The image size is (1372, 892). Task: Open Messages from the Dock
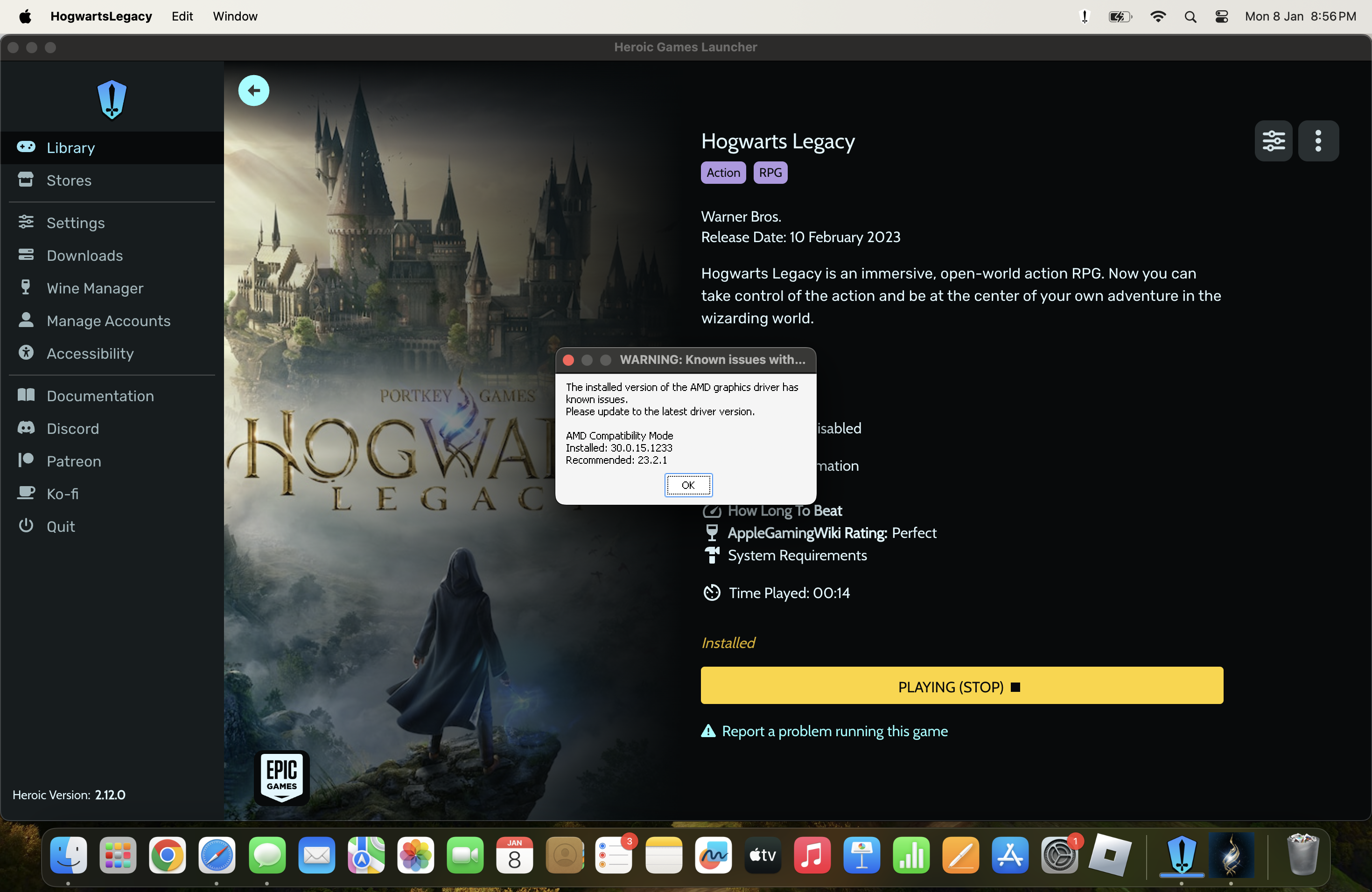coord(267,855)
